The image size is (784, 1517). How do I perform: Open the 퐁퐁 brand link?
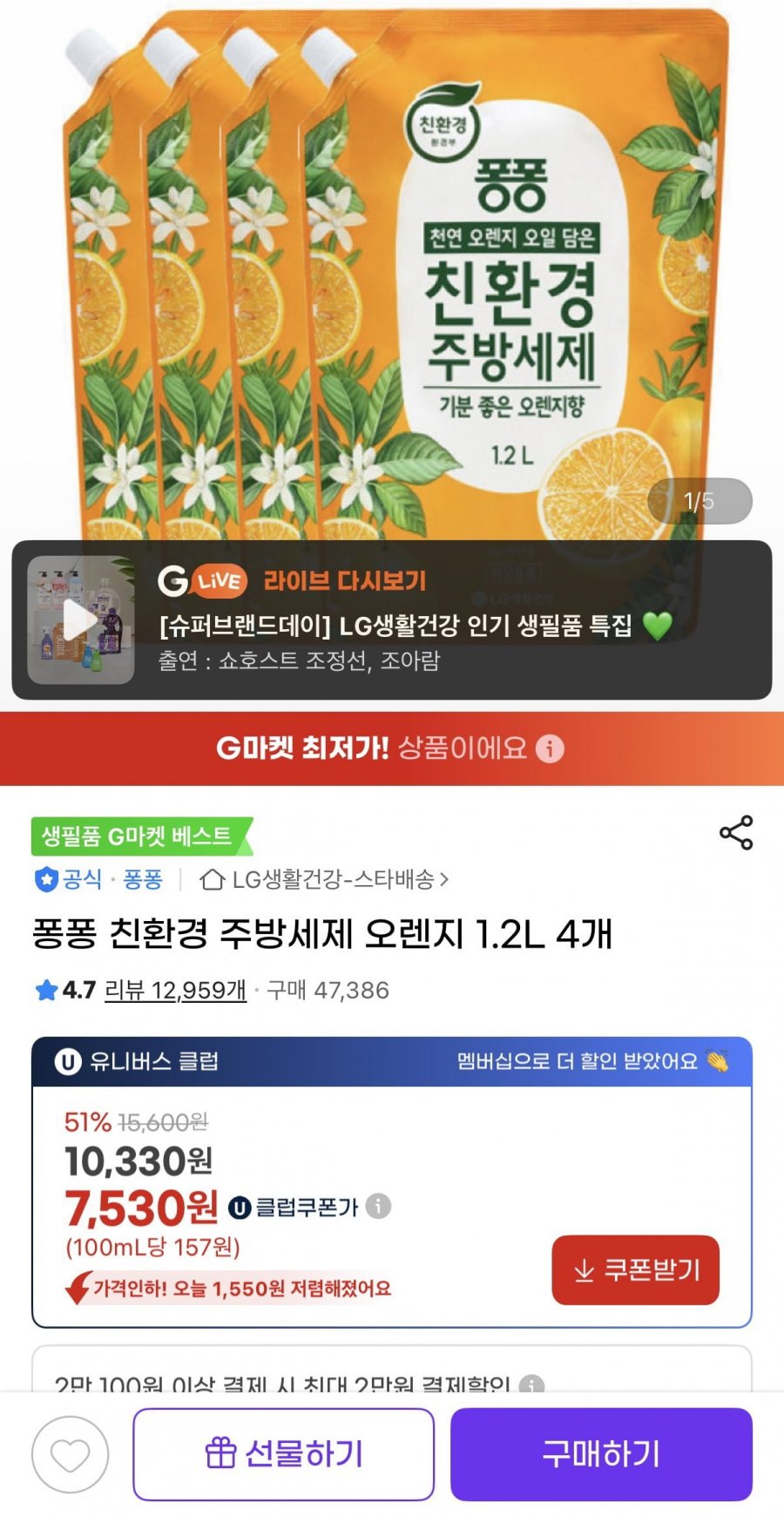pos(143,879)
